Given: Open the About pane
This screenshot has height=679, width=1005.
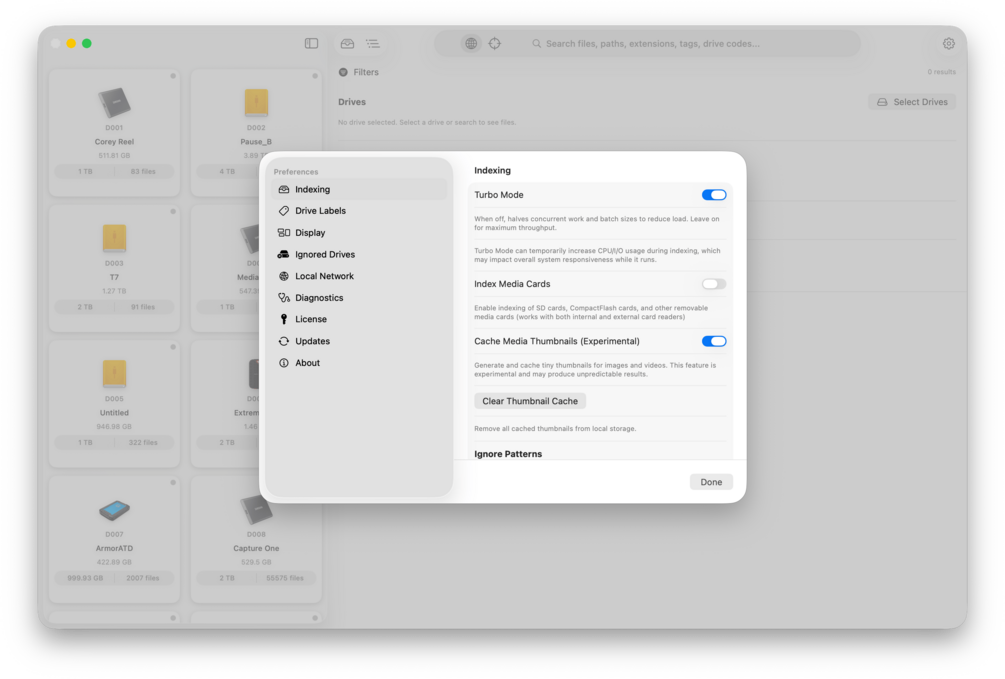Looking at the screenshot, I should 359,363.
